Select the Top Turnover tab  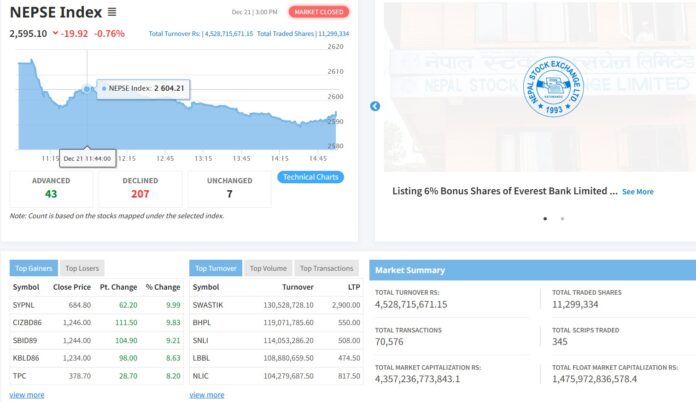215,268
